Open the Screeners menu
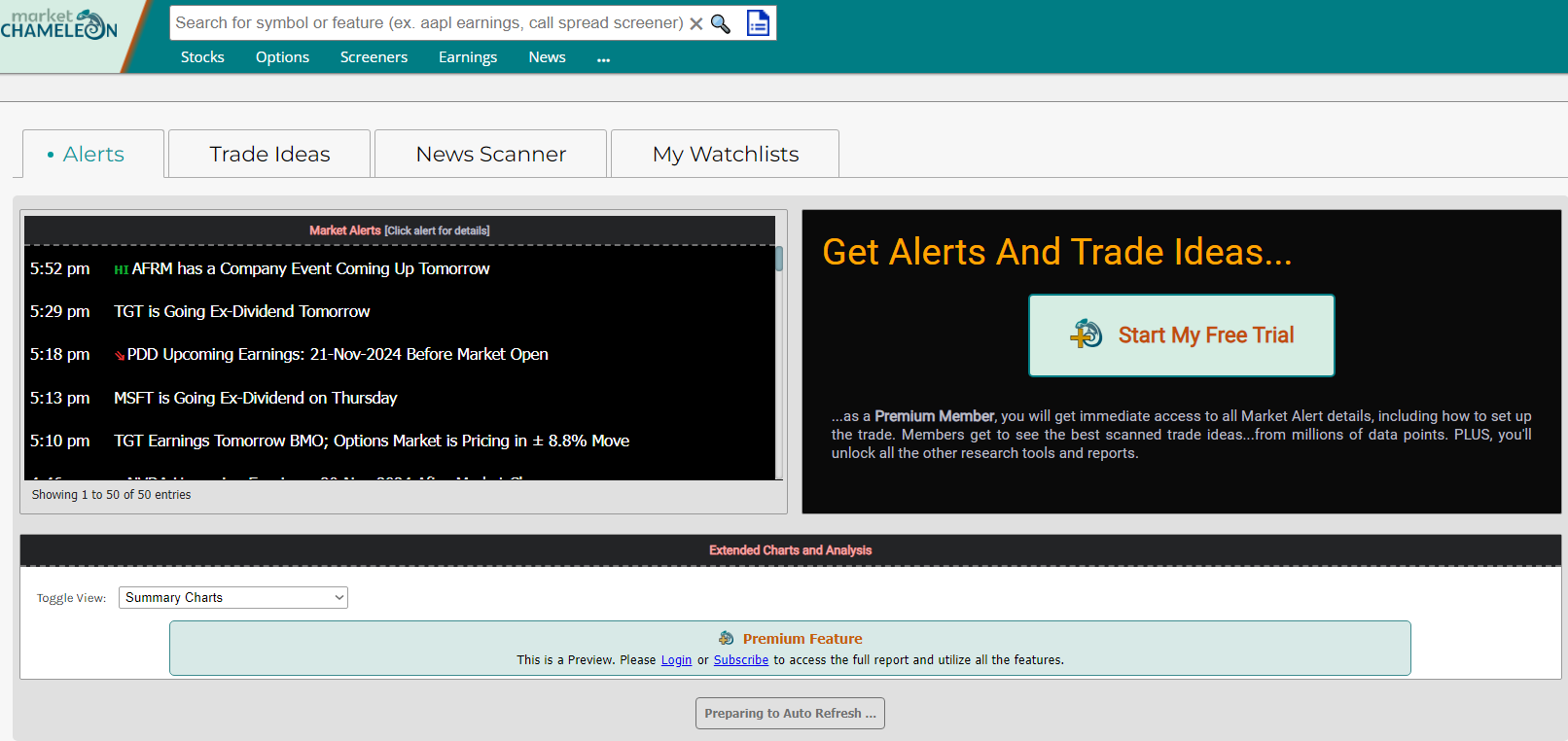Image resolution: width=1568 pixels, height=741 pixels. coord(374,57)
